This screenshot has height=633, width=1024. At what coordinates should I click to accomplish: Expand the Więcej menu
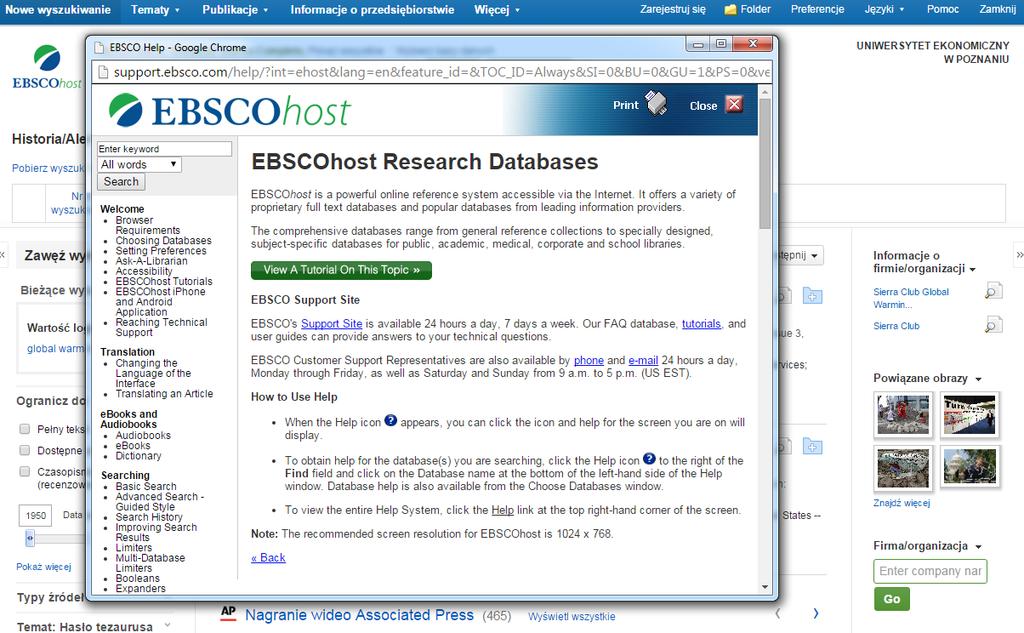click(497, 10)
